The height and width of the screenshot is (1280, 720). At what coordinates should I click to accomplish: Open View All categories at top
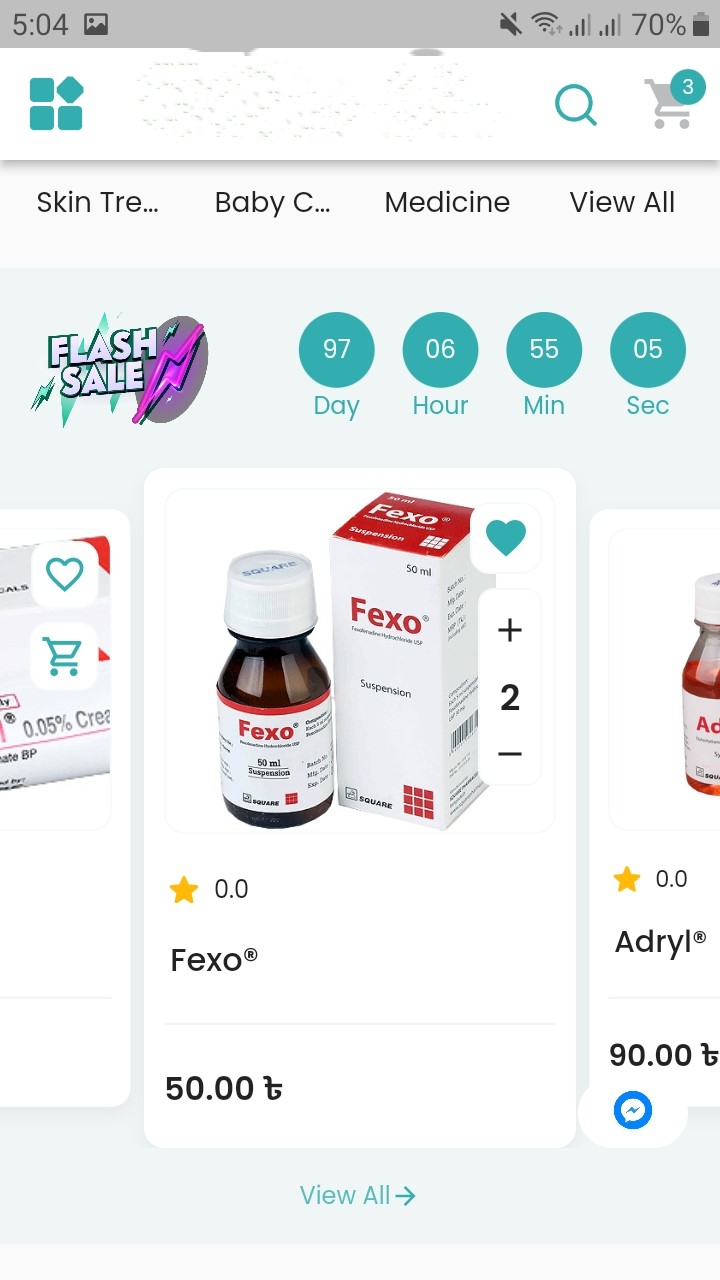pos(622,202)
